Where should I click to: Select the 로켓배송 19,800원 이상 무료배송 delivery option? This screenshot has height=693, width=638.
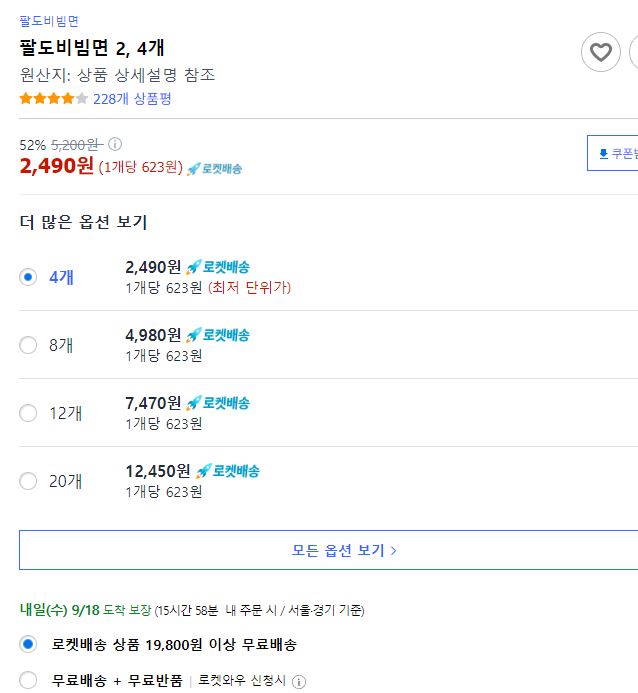tap(28, 644)
